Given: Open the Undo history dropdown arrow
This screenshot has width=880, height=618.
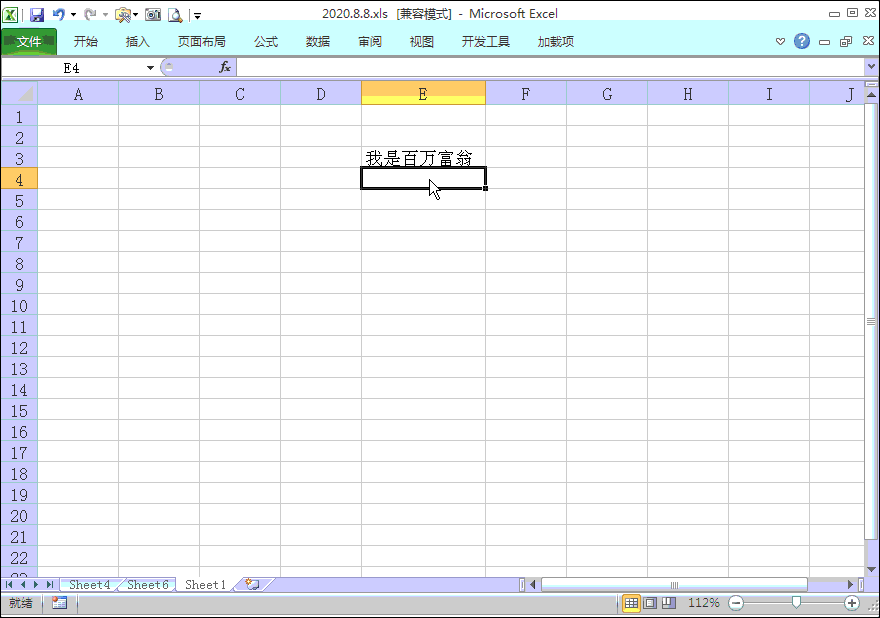Looking at the screenshot, I should (x=73, y=14).
